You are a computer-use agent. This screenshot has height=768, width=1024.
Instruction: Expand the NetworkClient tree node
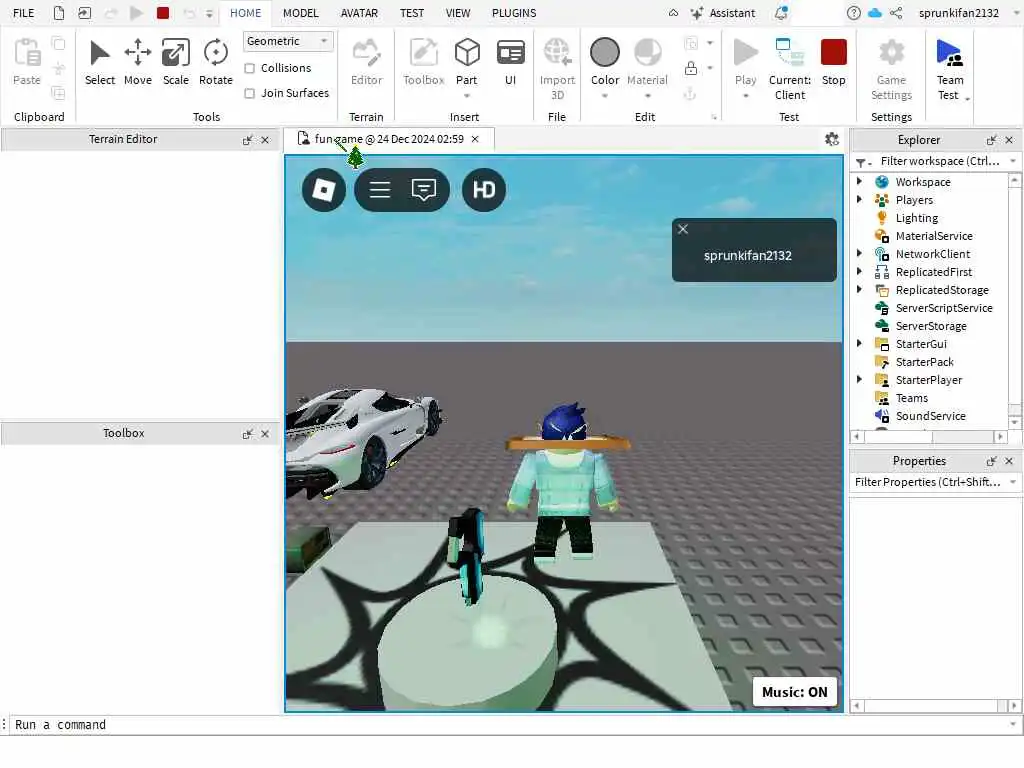859,253
